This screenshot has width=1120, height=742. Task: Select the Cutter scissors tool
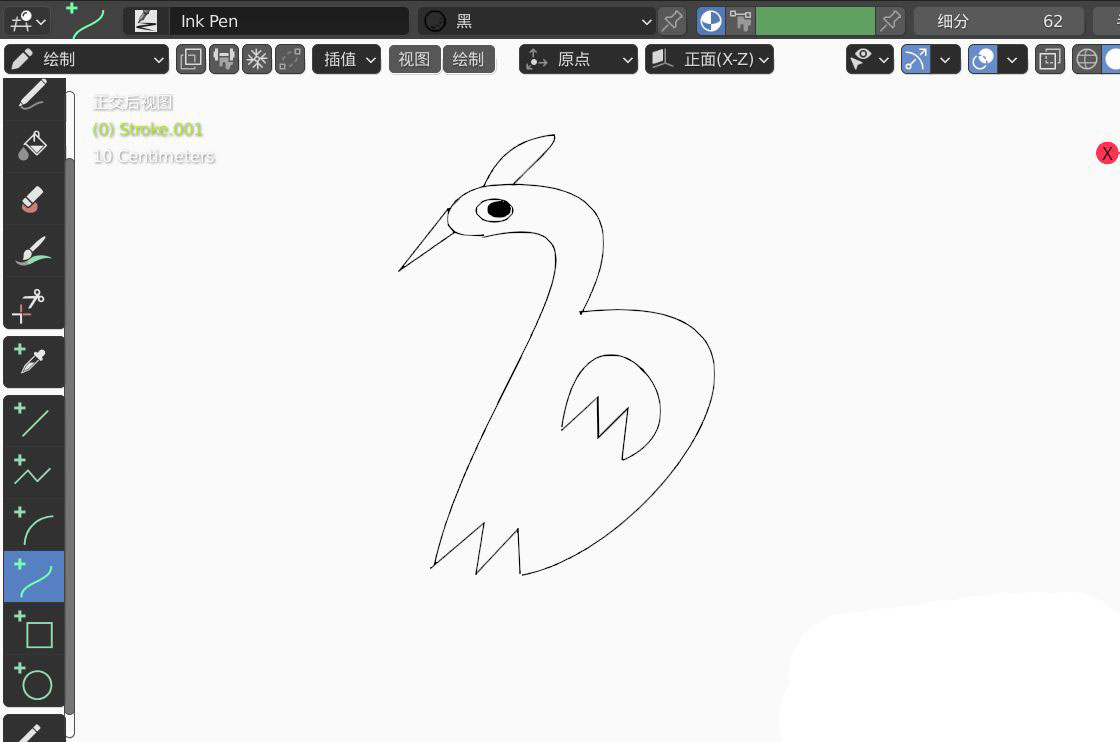tap(34, 304)
